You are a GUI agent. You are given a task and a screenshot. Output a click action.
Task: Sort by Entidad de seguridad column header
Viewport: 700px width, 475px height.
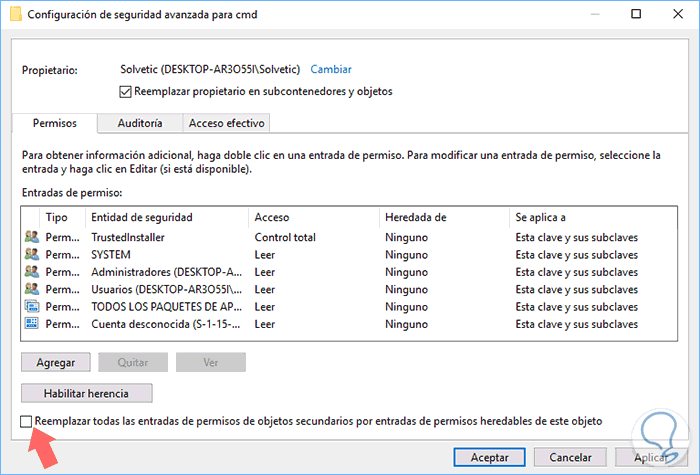pos(167,217)
